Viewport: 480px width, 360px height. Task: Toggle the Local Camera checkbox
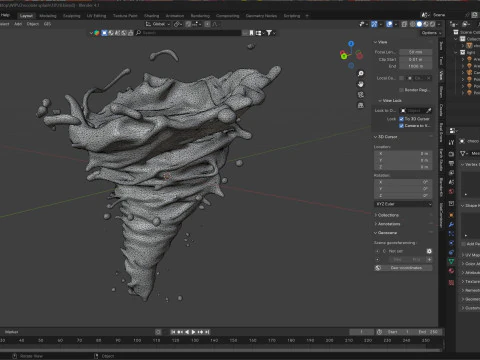[401, 78]
